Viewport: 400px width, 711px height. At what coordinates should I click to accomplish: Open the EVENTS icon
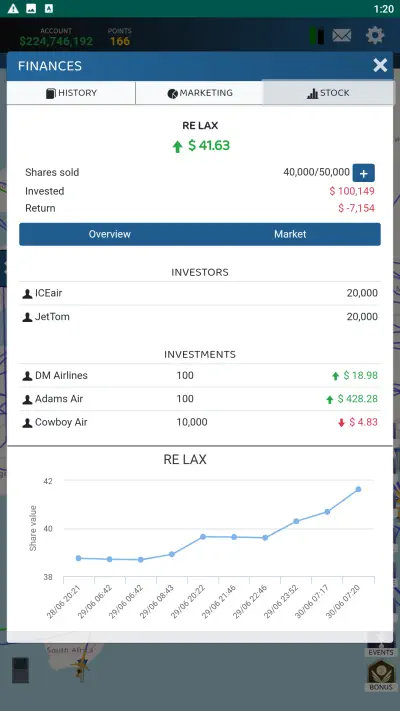coord(380,649)
